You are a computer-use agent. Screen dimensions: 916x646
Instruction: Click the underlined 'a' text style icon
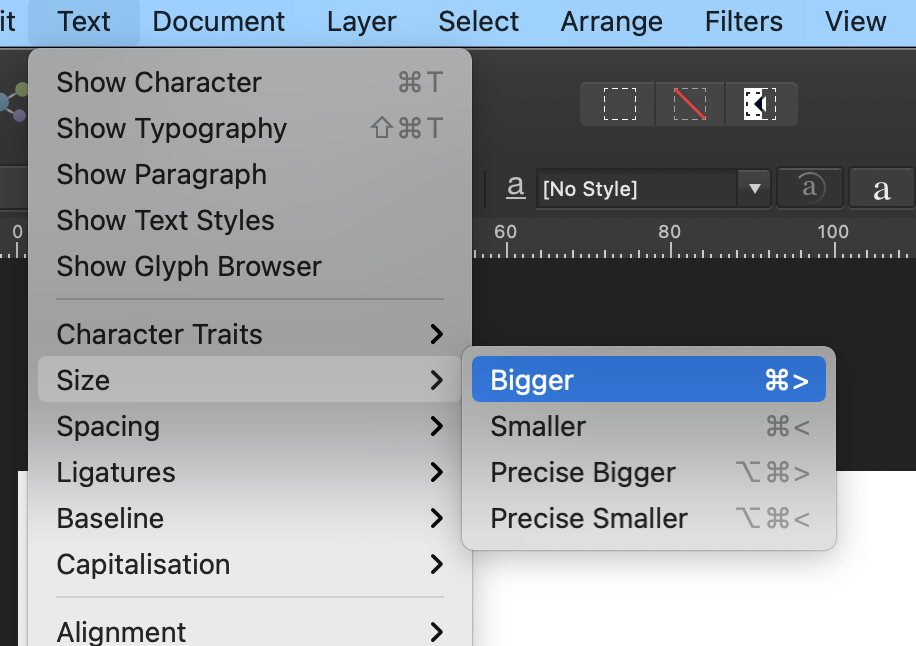click(516, 188)
